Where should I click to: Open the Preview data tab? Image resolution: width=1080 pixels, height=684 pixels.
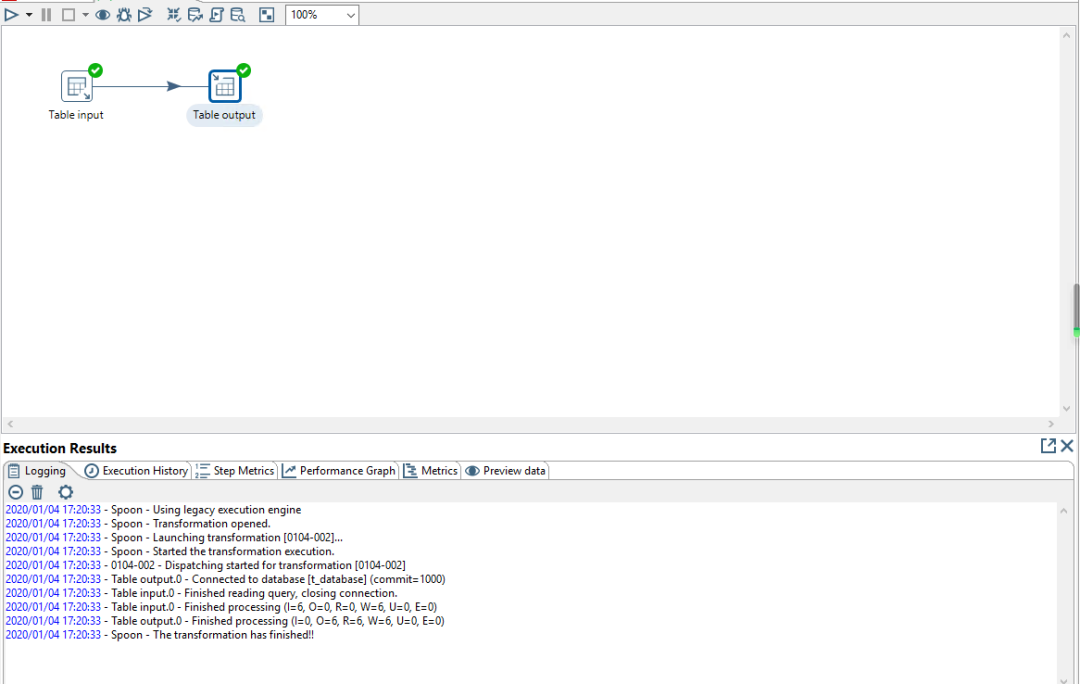pyautogui.click(x=506, y=471)
